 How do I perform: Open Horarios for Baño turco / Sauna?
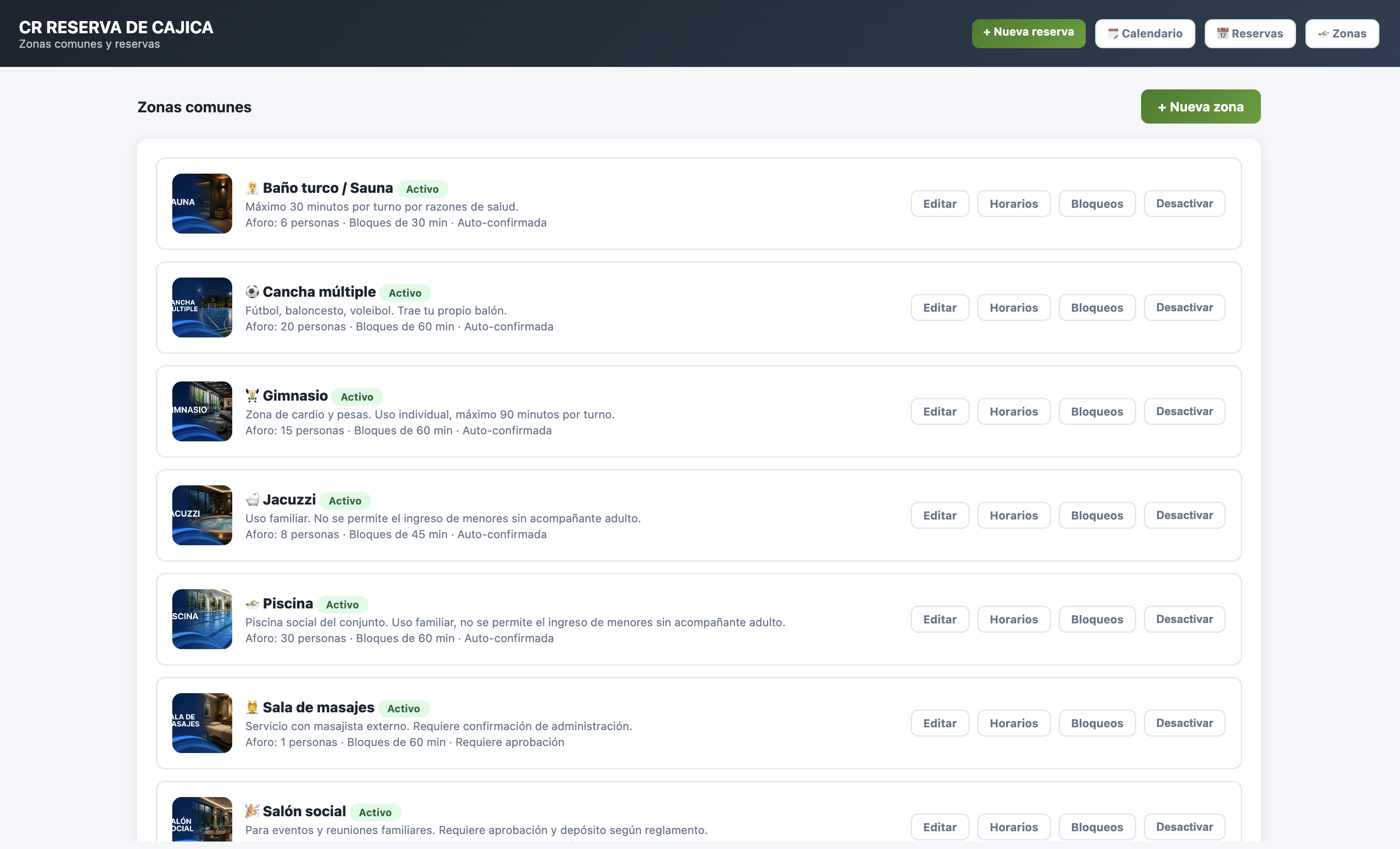[1014, 203]
